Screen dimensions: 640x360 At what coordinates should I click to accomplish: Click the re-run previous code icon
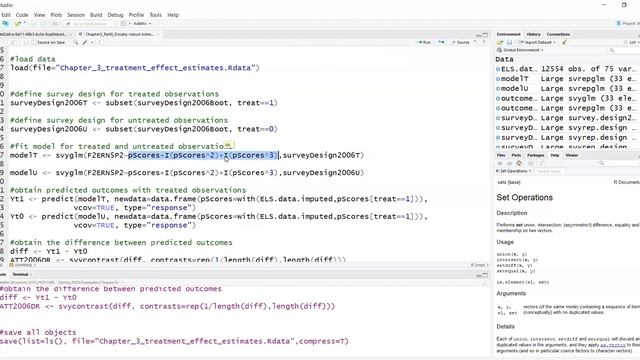[441, 42]
